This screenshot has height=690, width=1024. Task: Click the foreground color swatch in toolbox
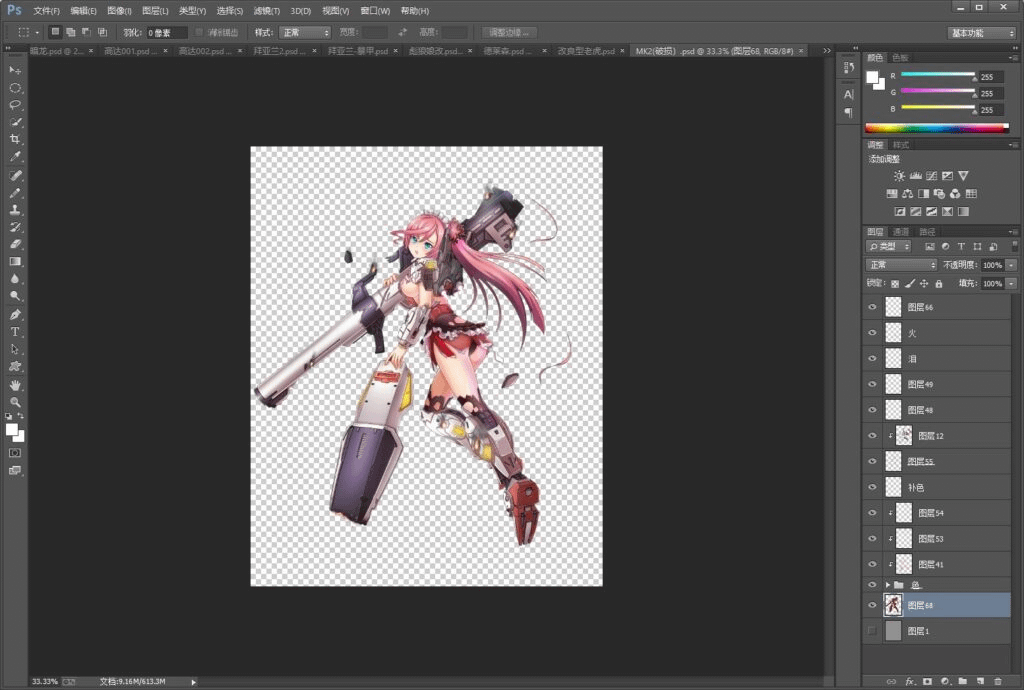pyautogui.click(x=11, y=430)
